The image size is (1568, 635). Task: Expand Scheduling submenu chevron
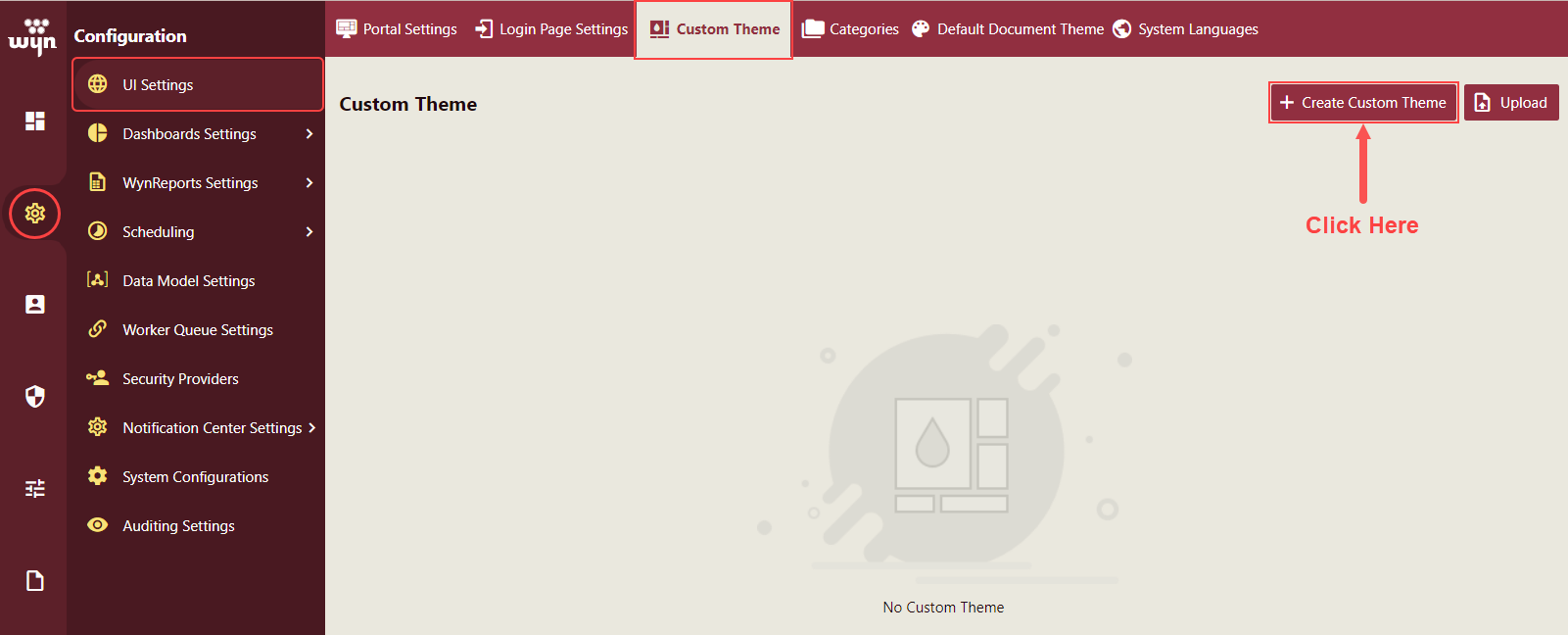tap(309, 231)
